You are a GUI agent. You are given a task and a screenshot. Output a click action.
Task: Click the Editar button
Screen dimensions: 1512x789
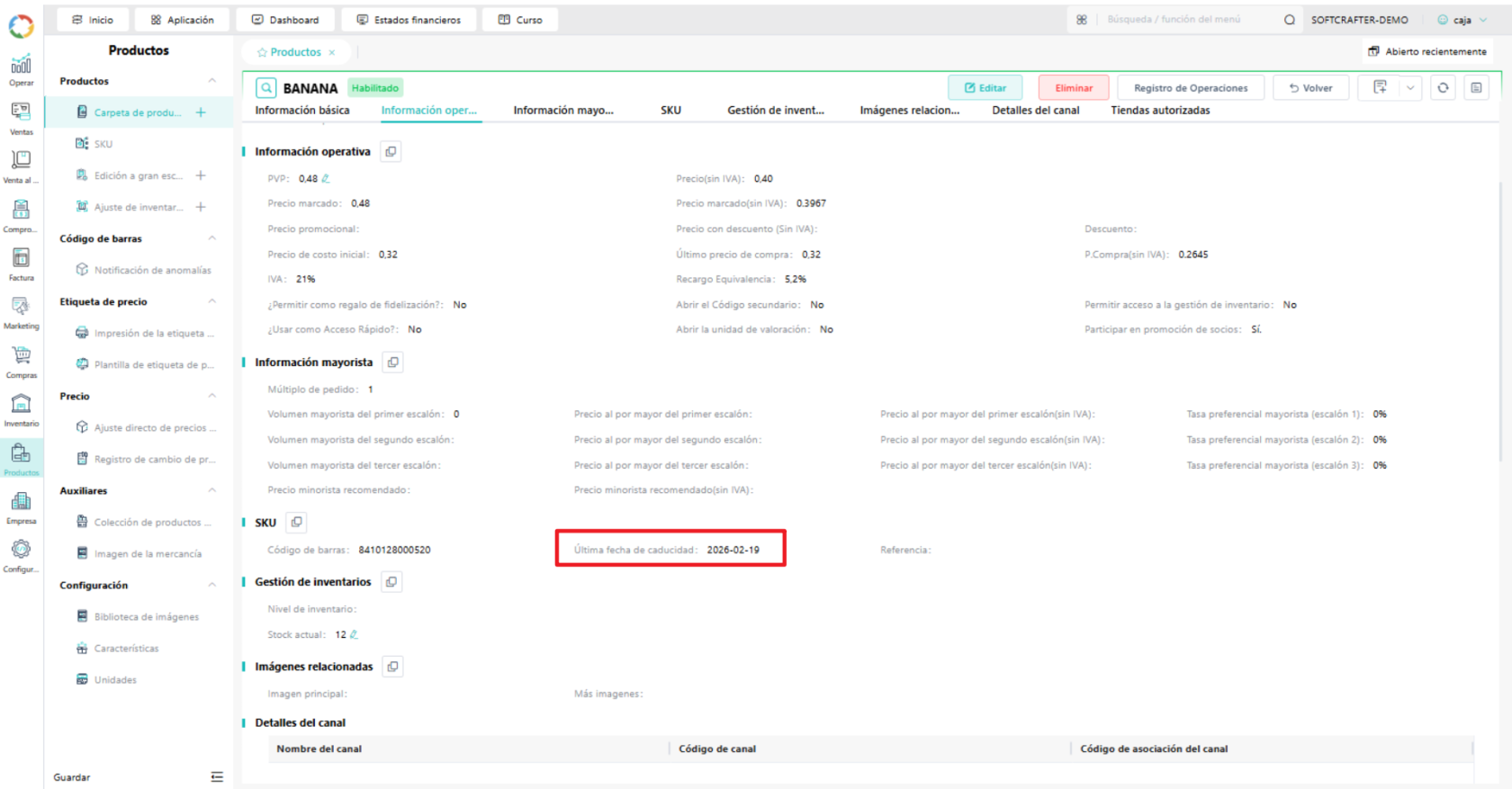tap(985, 87)
